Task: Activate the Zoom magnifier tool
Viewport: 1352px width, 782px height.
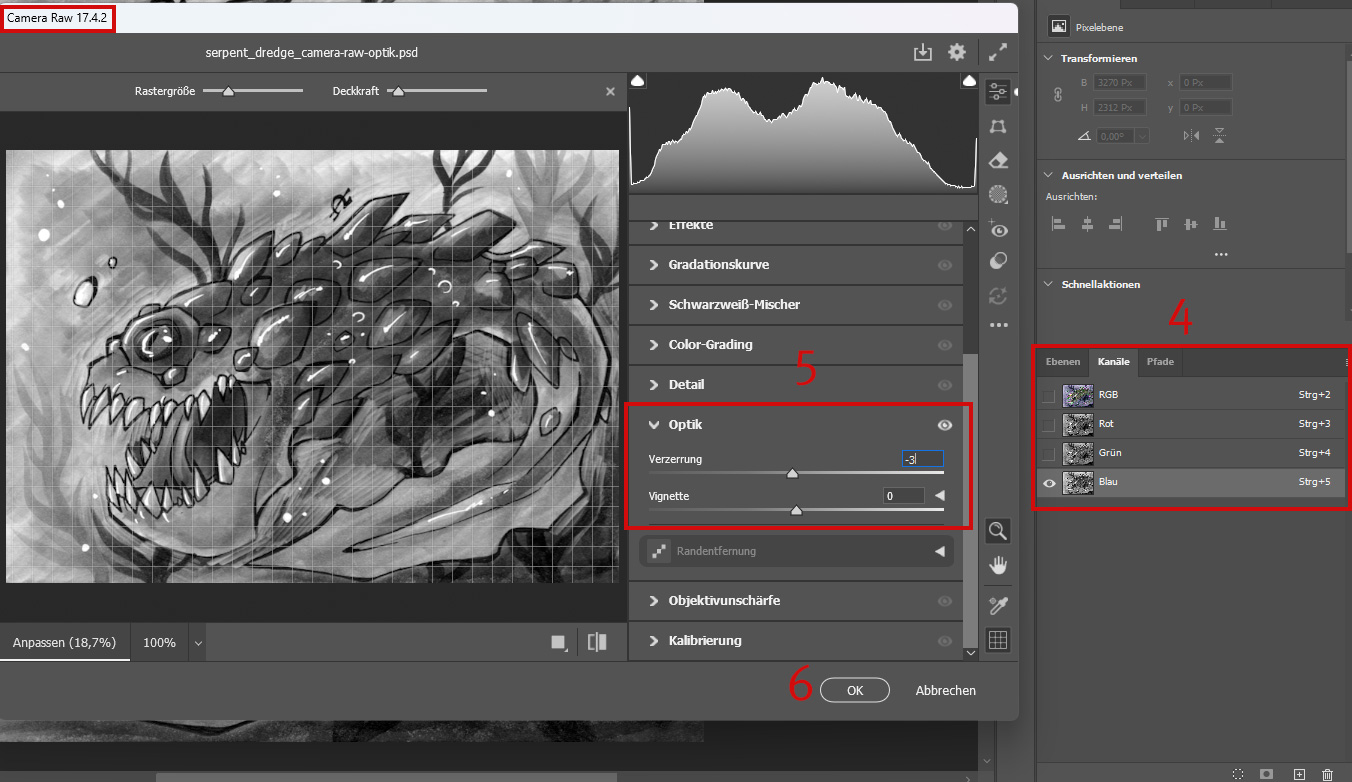Action: pos(997,530)
